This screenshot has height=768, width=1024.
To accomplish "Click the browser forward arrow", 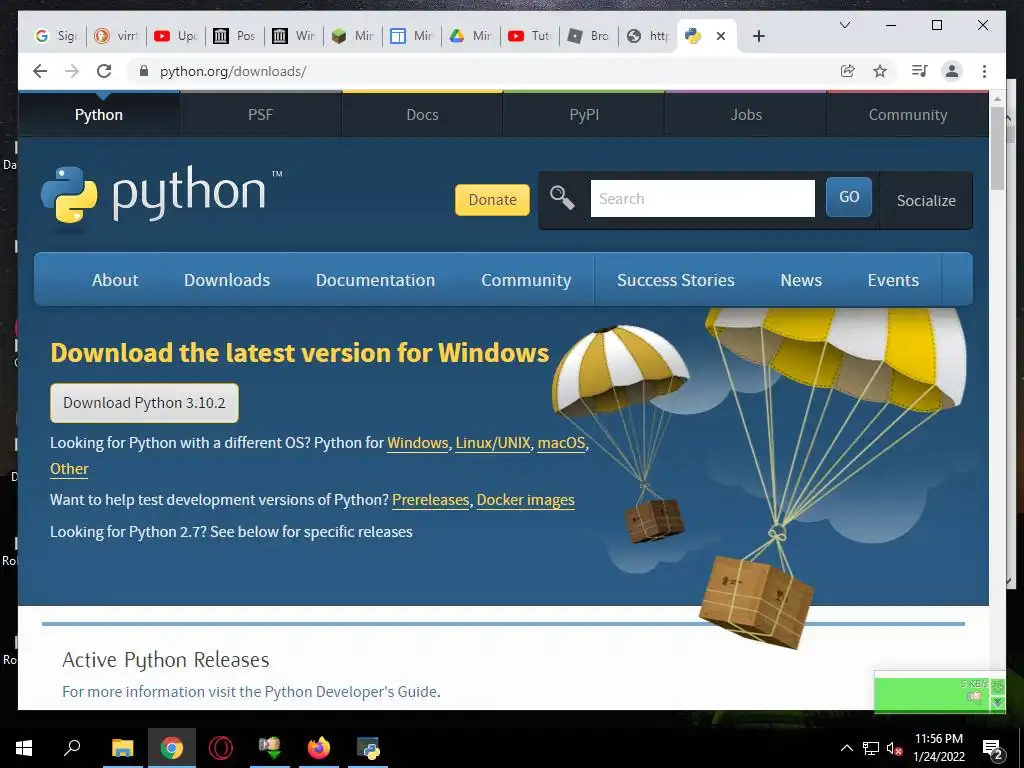I will (x=72, y=71).
